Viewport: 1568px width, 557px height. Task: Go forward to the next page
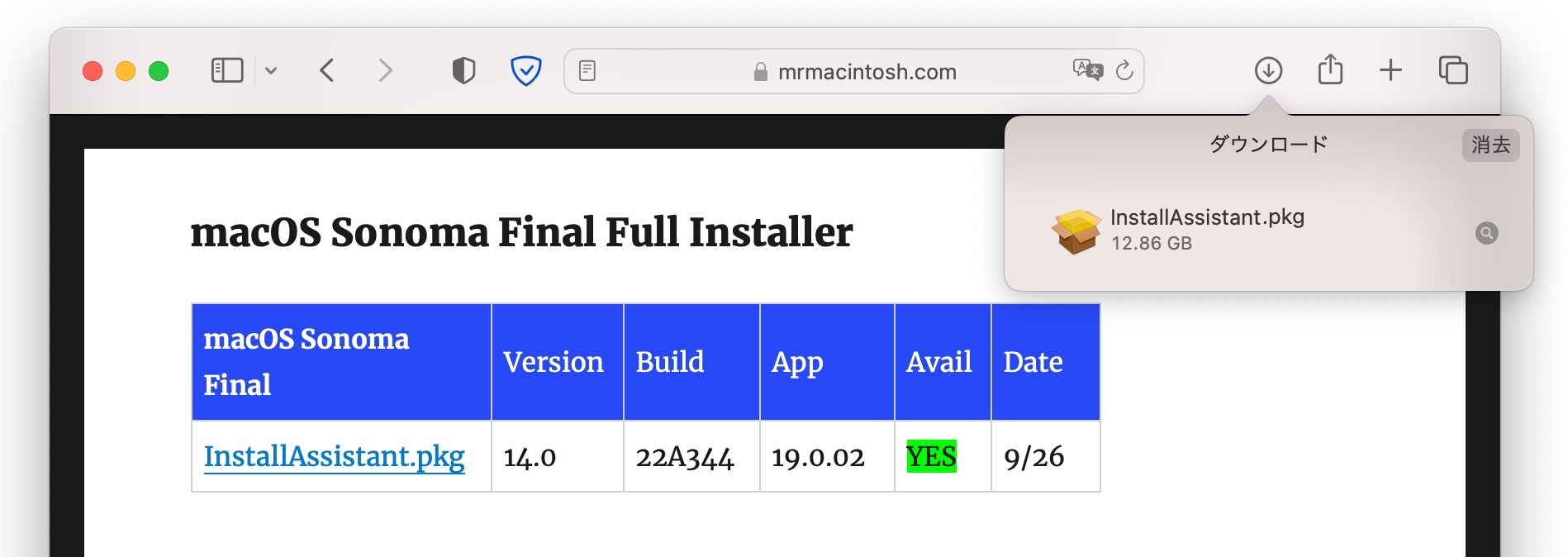385,71
